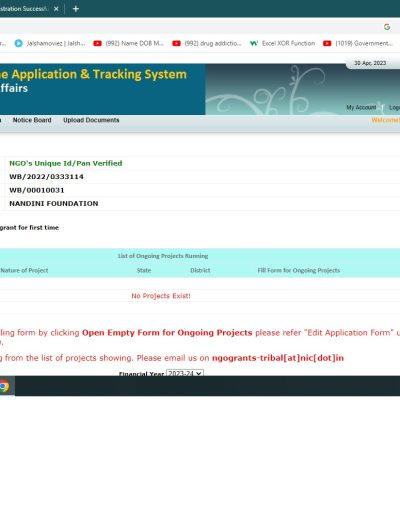400x516 pixels.
Task: Open the Notice Board menu
Action: point(32,120)
